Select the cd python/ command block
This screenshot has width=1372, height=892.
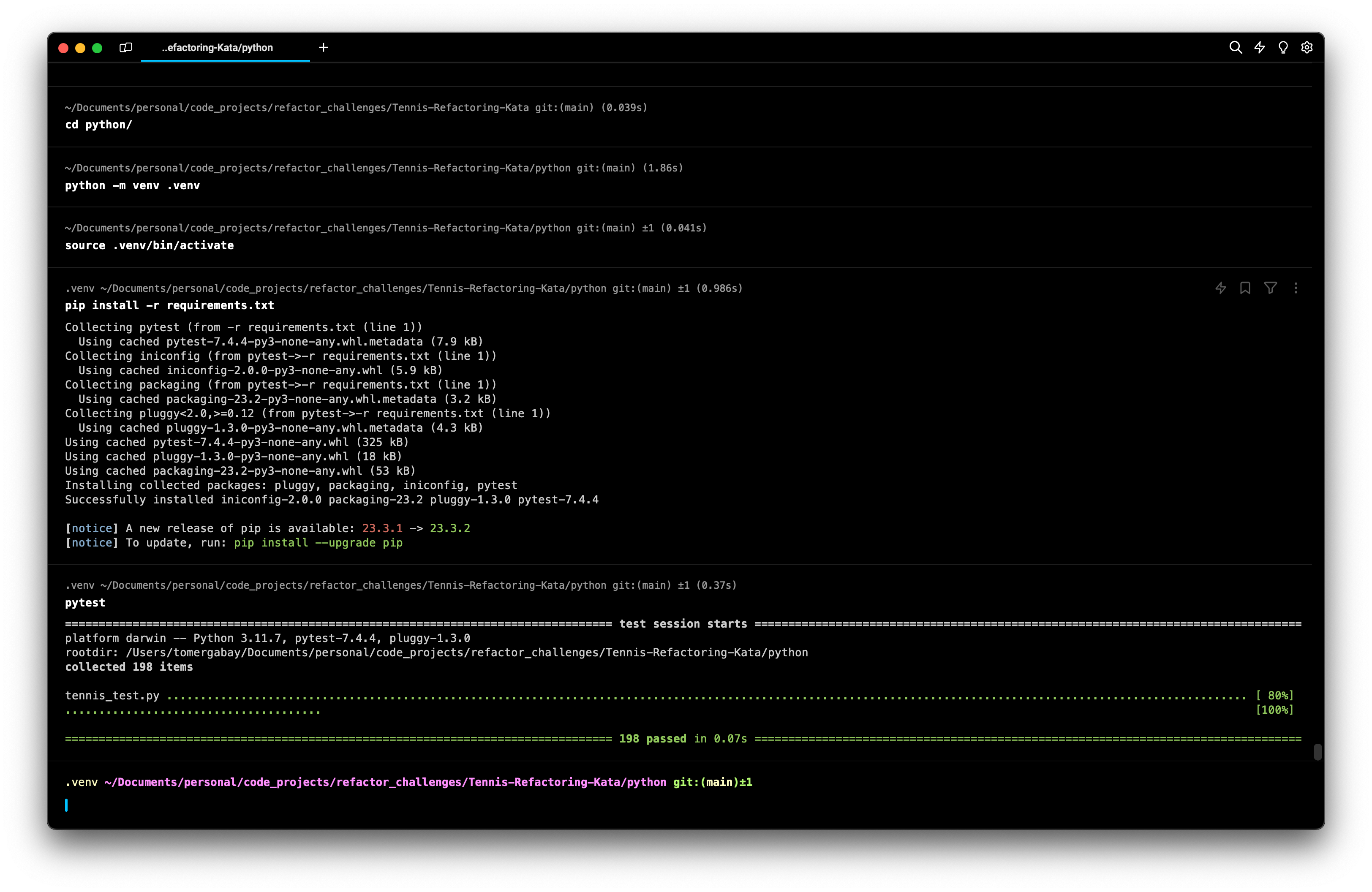pos(98,125)
